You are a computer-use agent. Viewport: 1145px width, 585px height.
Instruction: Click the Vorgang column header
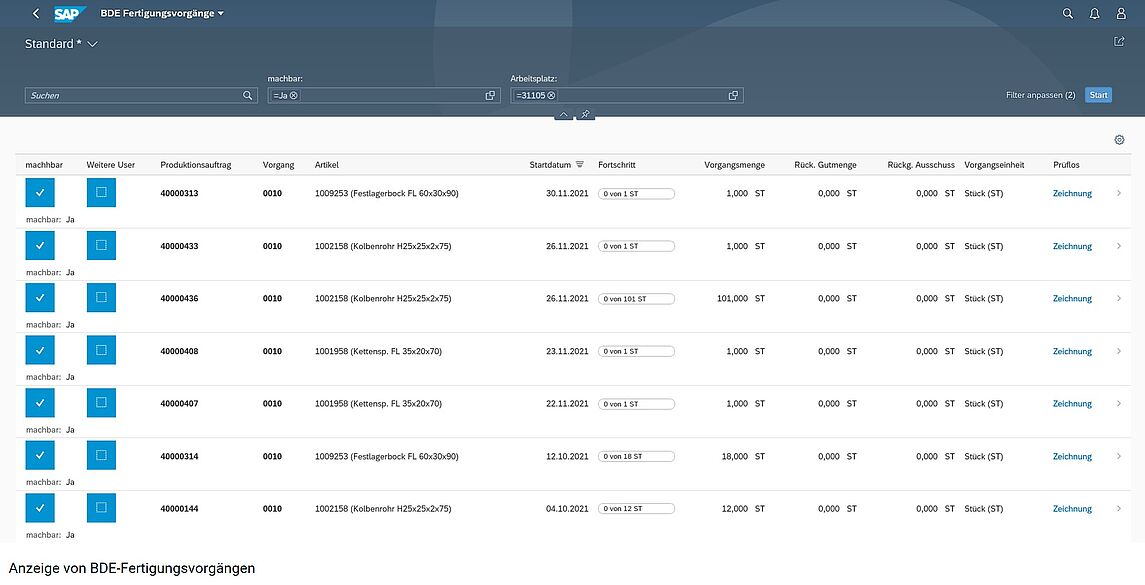pyautogui.click(x=278, y=165)
